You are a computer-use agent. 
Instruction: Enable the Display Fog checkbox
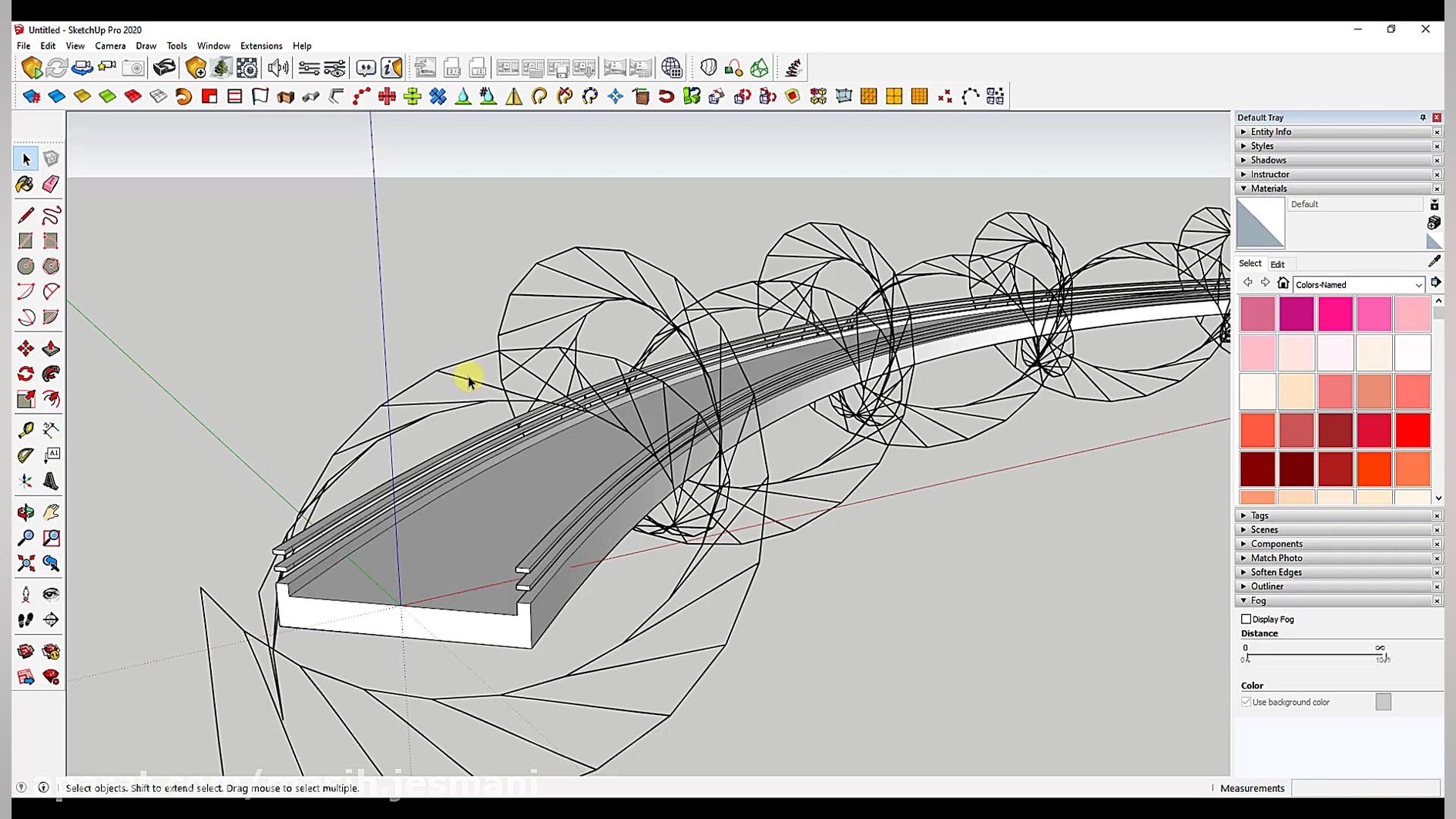1246,619
